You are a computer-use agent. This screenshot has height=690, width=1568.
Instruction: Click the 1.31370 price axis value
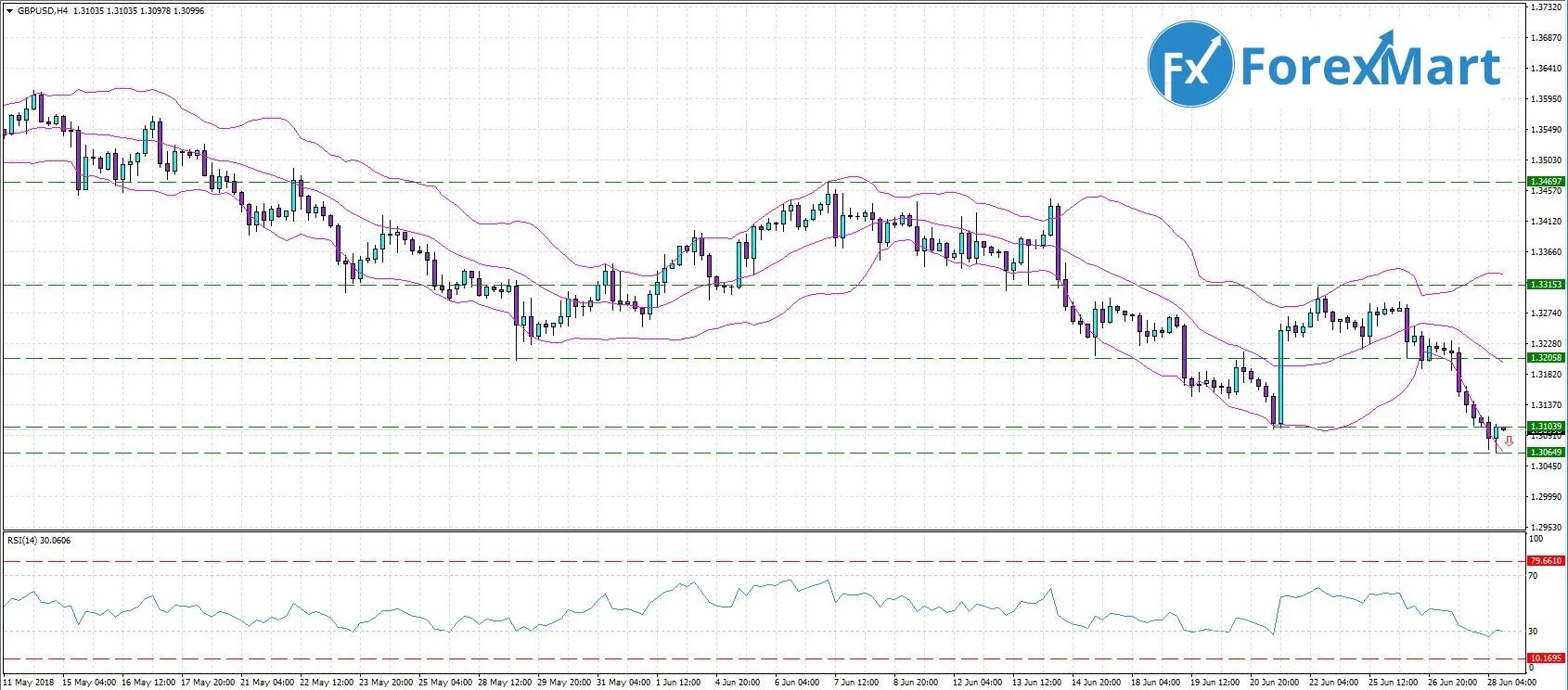point(1545,405)
